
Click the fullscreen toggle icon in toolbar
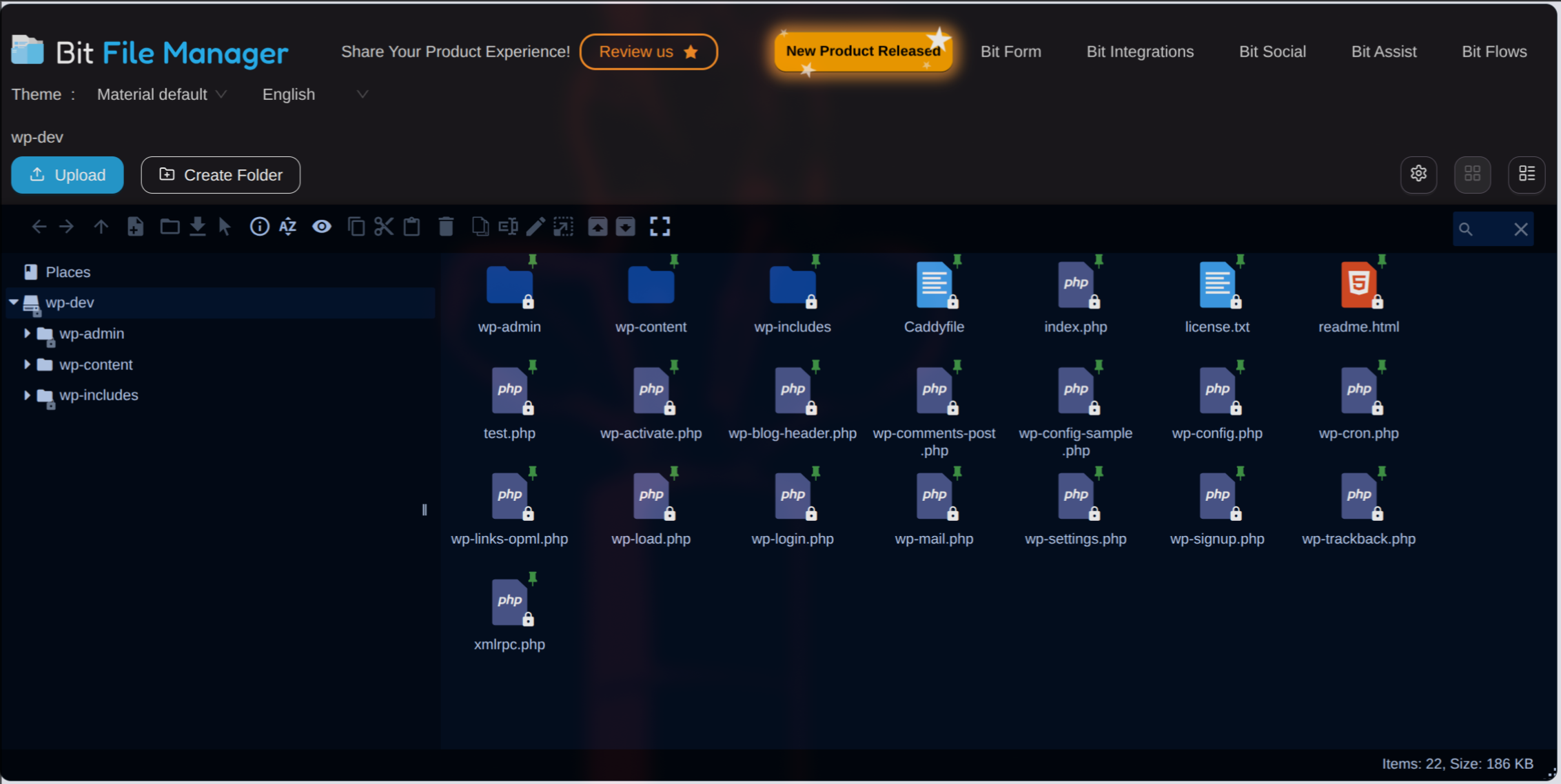(x=660, y=227)
